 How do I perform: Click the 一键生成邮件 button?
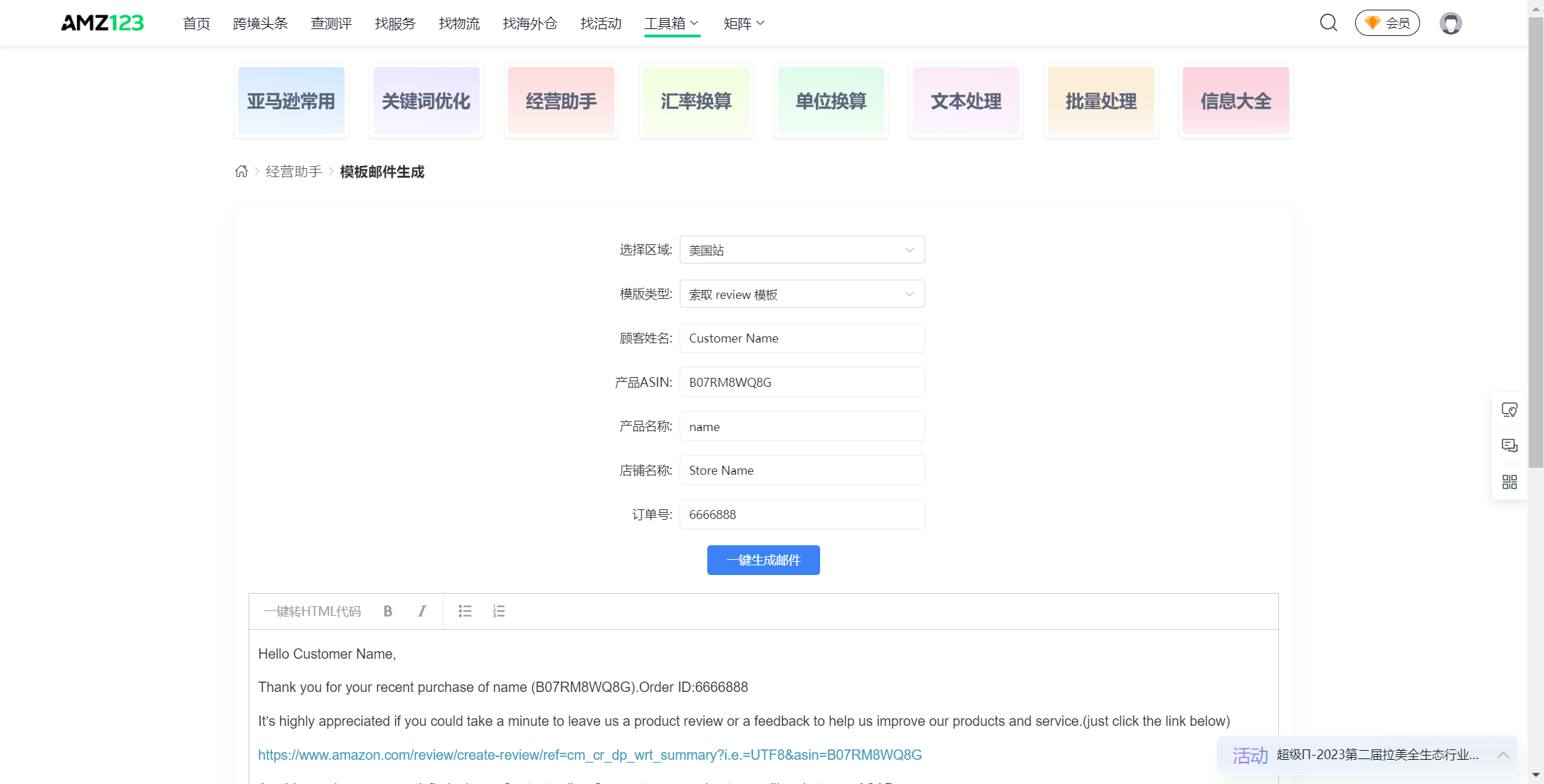click(x=762, y=560)
